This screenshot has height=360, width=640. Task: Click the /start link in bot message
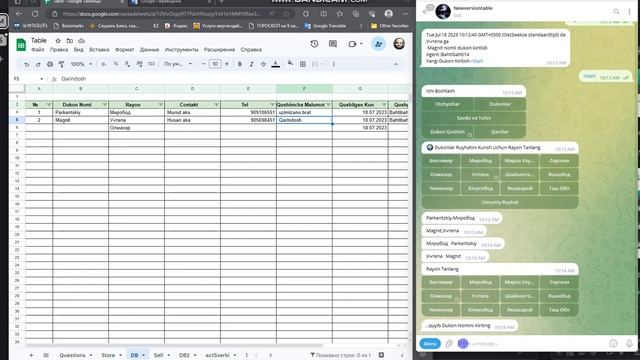tap(477, 61)
